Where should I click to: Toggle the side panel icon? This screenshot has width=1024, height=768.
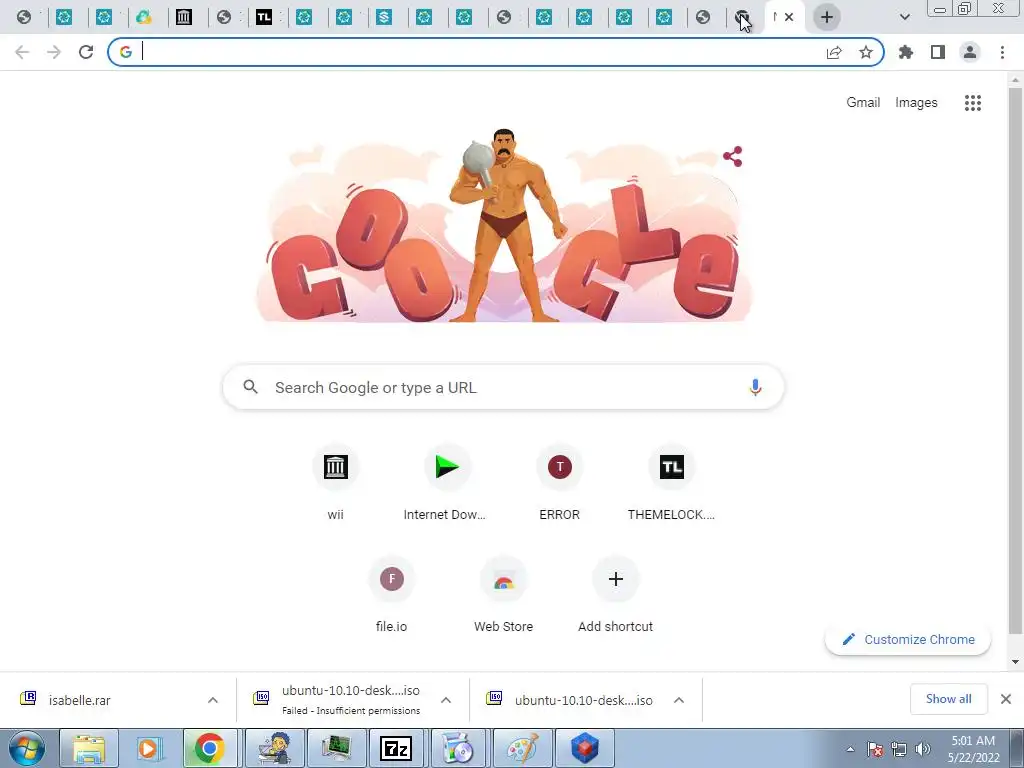coord(938,52)
